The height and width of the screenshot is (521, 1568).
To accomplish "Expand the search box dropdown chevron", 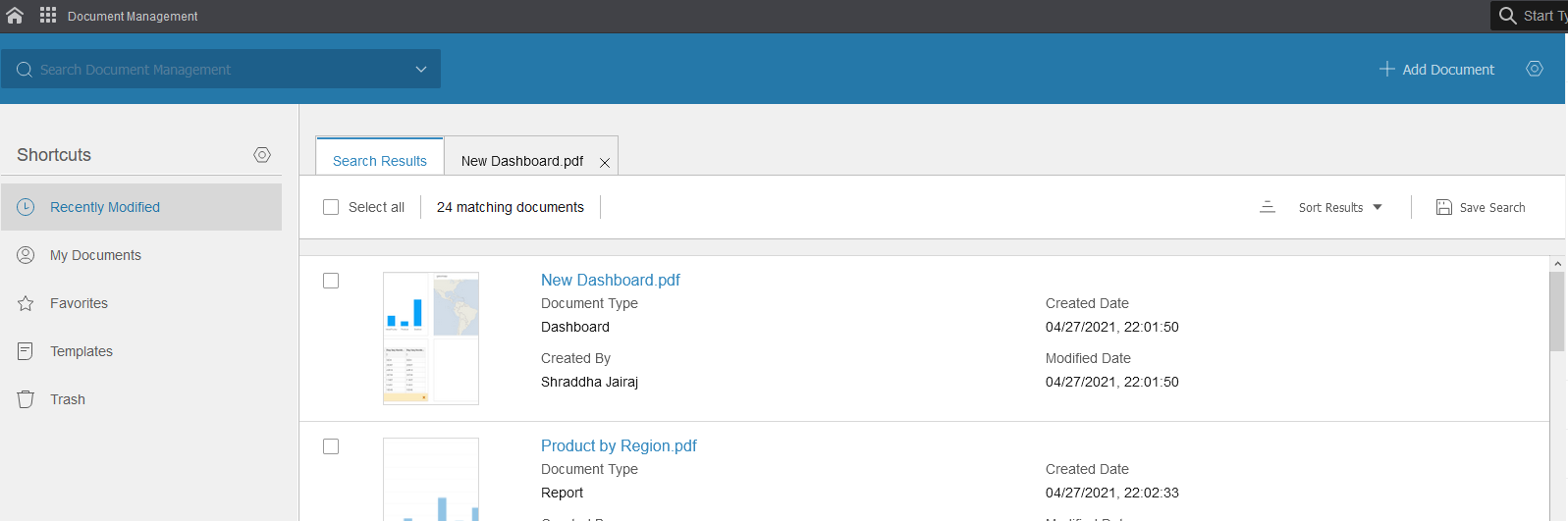I will [x=421, y=70].
